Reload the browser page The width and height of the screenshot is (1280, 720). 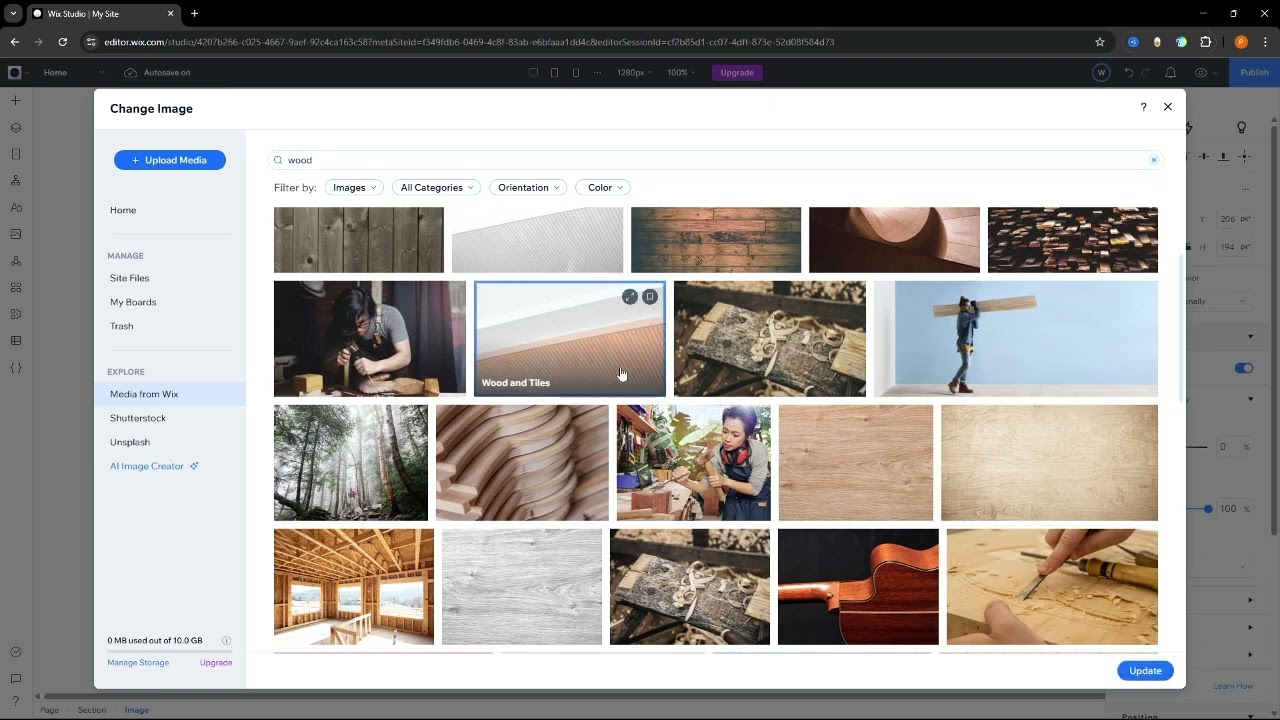[x=62, y=42]
